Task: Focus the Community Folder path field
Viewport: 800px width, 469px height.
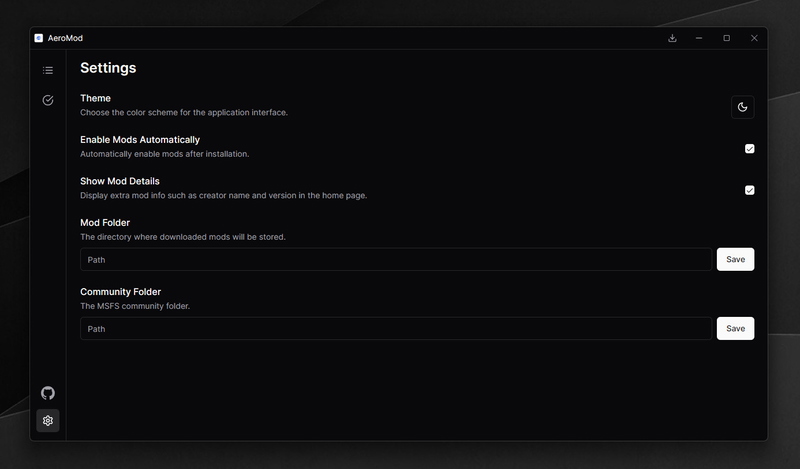Action: 396,328
